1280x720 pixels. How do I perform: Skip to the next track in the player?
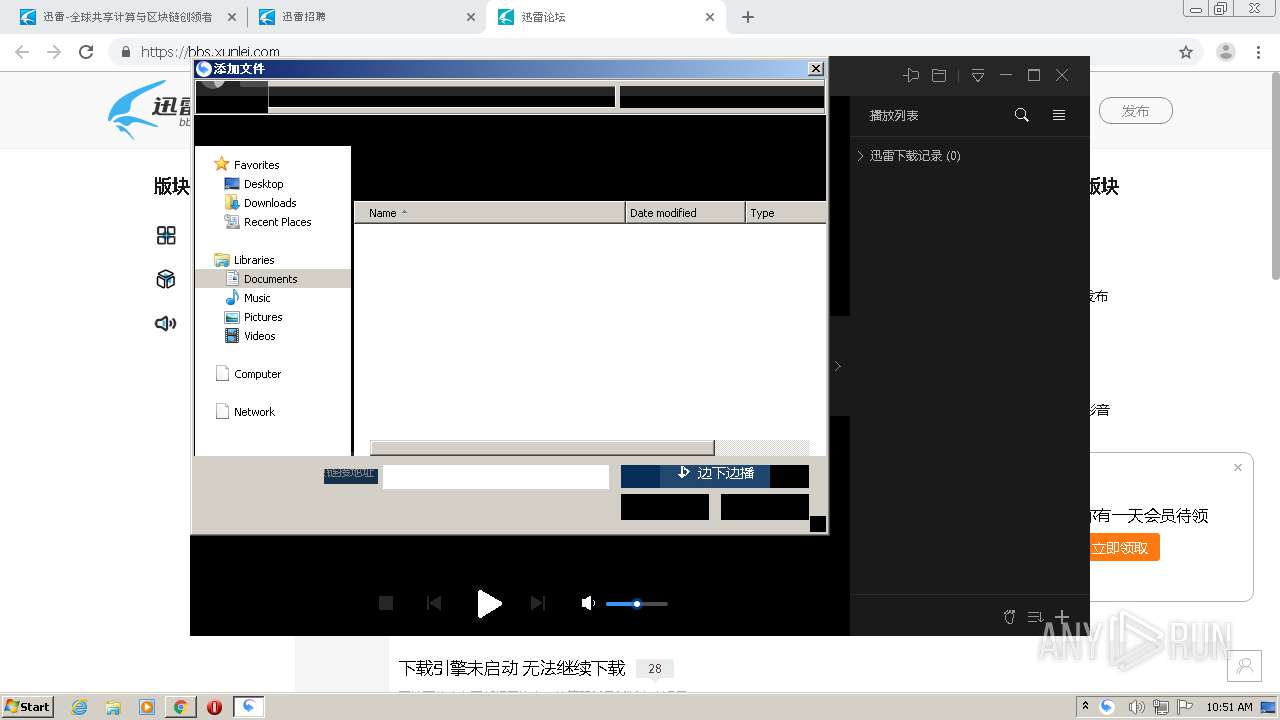coord(538,603)
